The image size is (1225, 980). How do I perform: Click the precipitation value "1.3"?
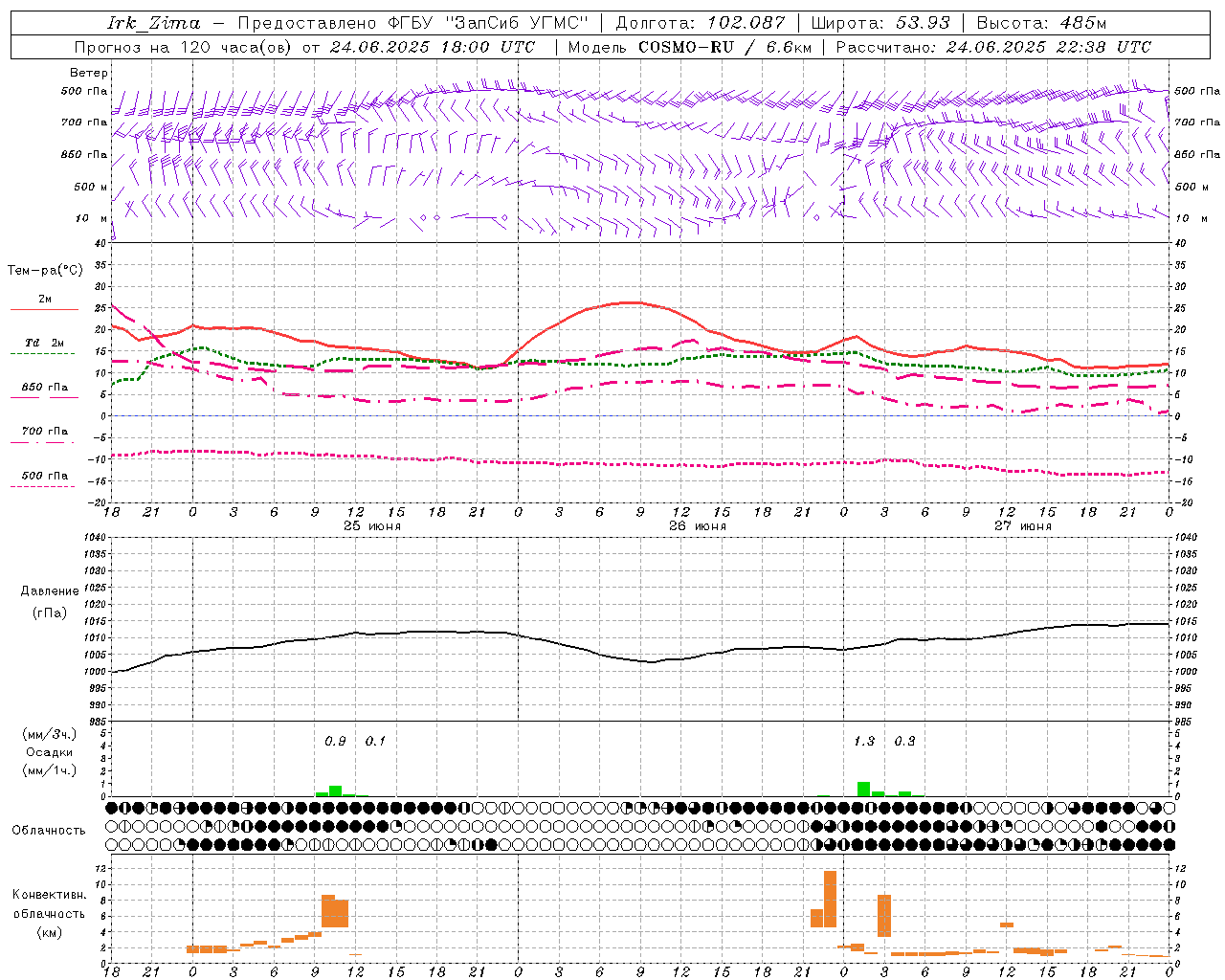[863, 742]
